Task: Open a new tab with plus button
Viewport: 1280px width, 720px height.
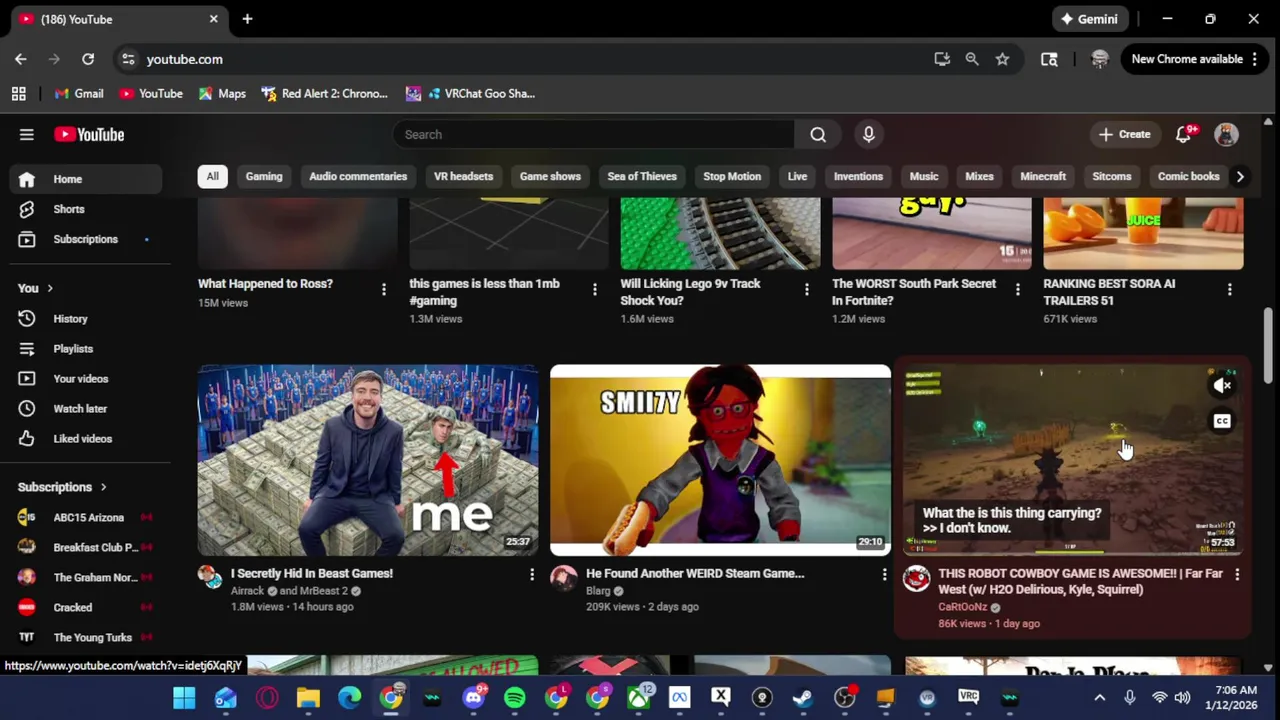Action: [247, 19]
